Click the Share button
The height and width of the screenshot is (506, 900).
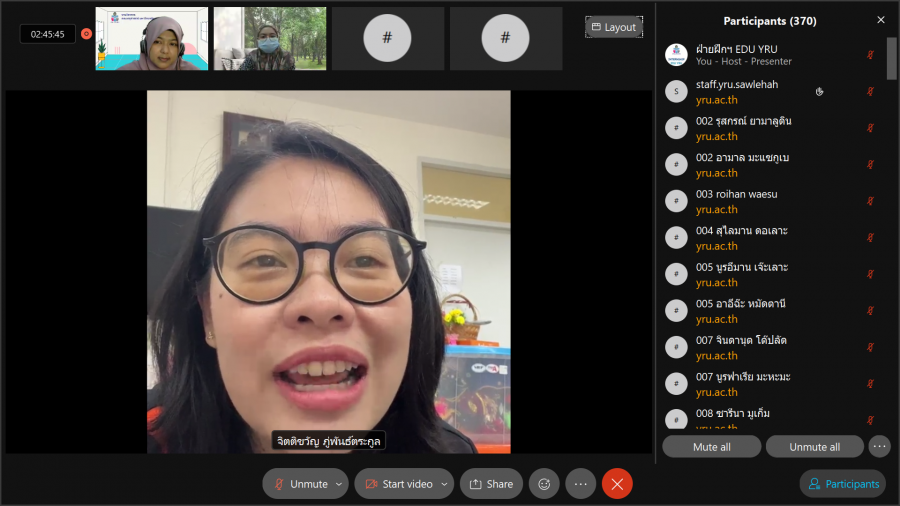pyautogui.click(x=491, y=484)
